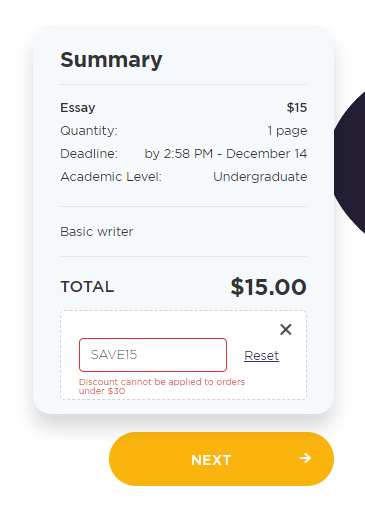This screenshot has height=528, width=365.
Task: Click the SAVE15 promo code field
Action: 153,355
